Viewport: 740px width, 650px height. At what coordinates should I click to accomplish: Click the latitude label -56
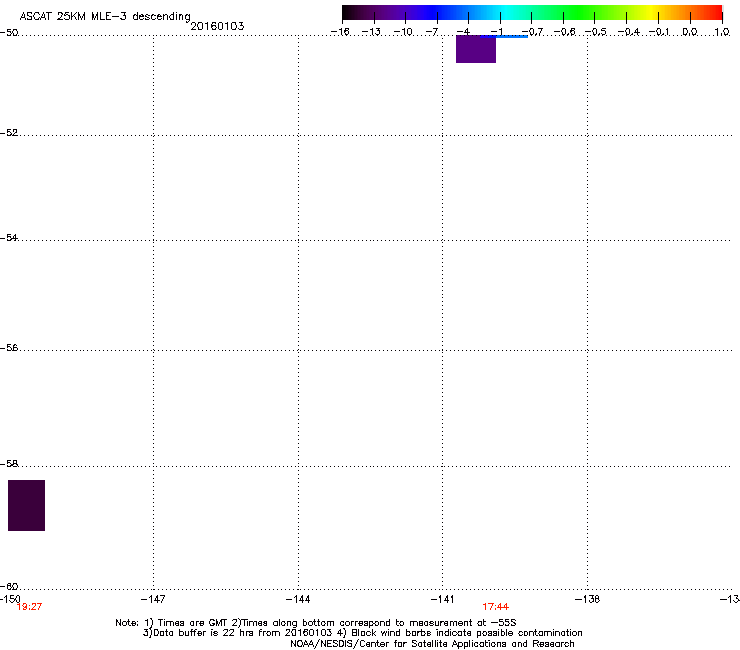(x=9, y=348)
